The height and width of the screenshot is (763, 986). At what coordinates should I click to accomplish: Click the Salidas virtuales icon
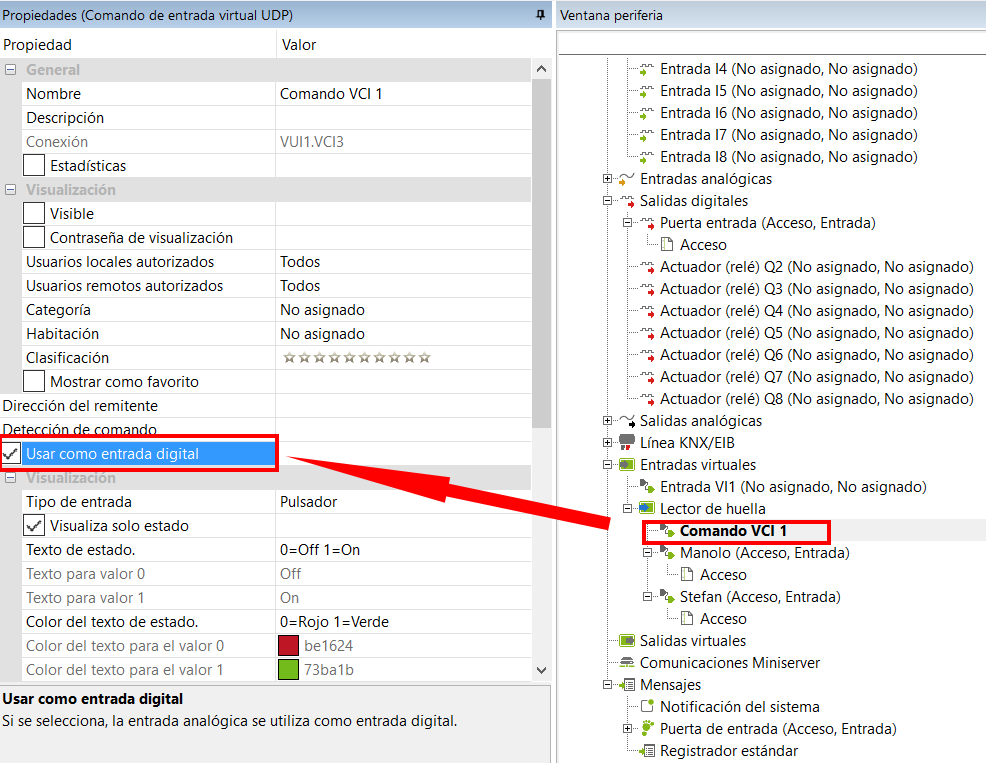[627, 640]
